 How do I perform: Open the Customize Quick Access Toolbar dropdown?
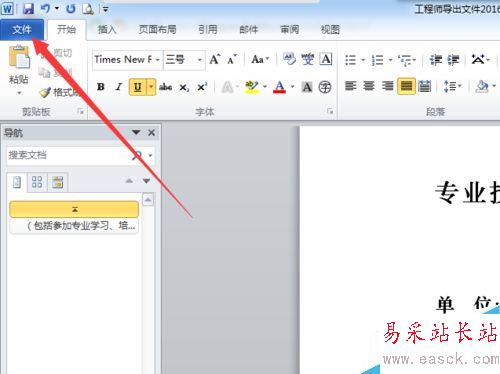coord(105,9)
